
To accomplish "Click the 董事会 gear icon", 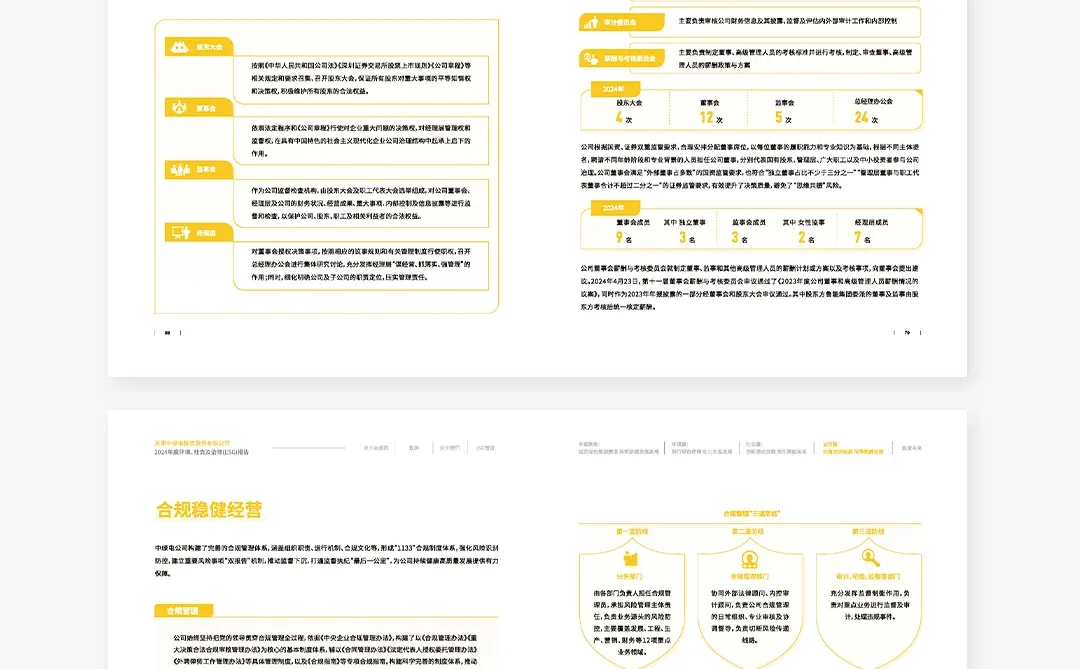I will (x=179, y=107).
